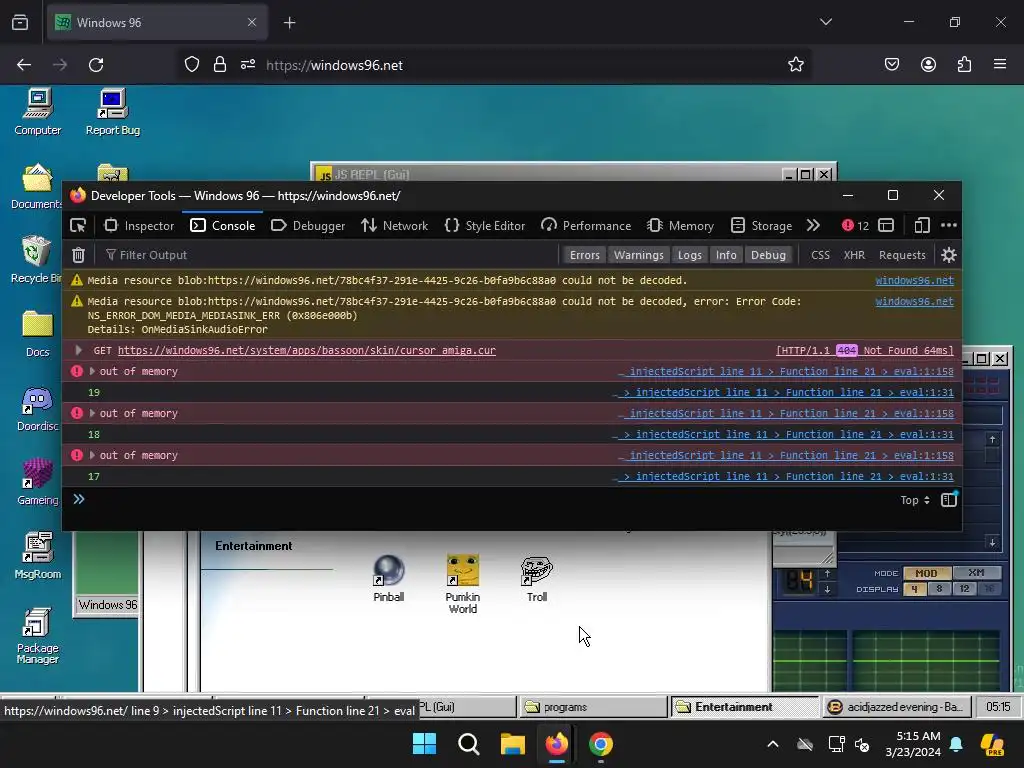Reload the page in Firefox
1024x768 pixels.
click(x=96, y=65)
